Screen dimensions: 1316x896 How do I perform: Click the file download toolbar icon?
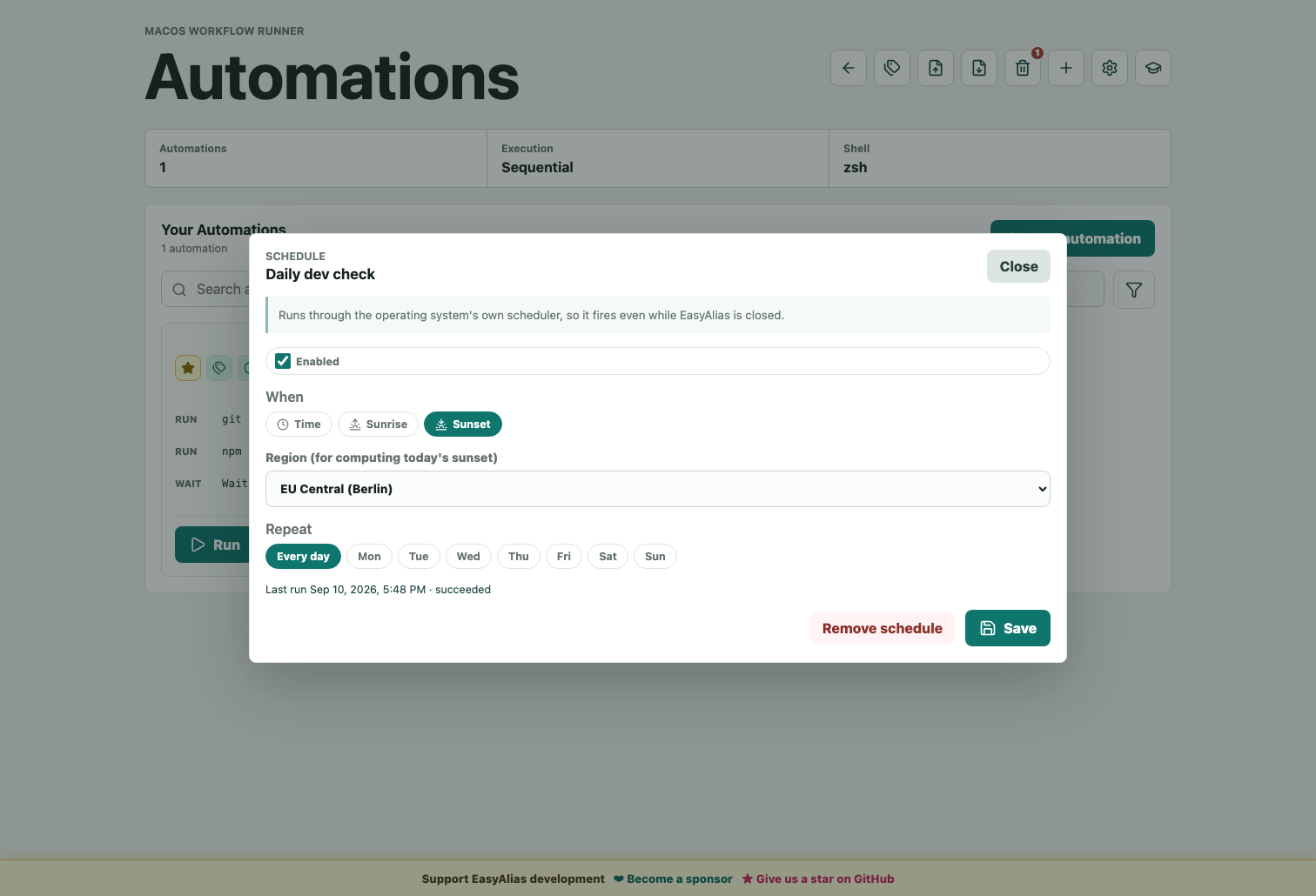979,68
